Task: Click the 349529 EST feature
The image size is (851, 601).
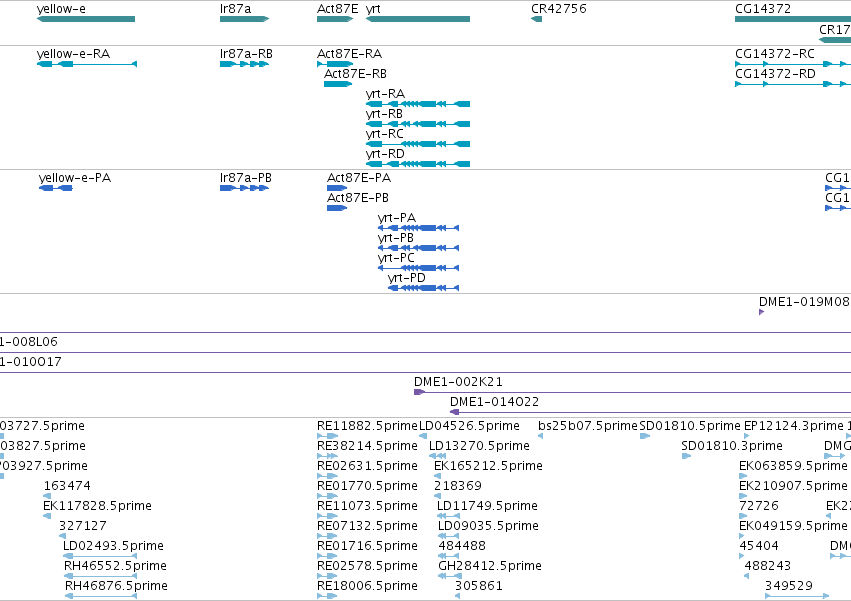Action: tap(797, 596)
